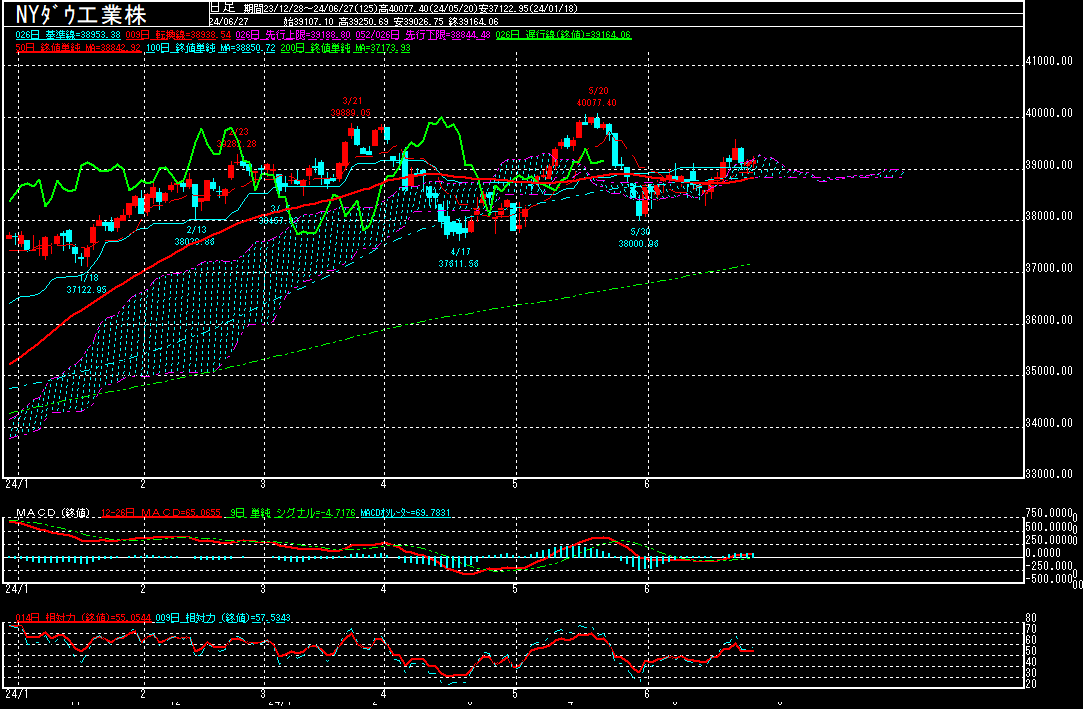Click price axis label '40000.00'

1049,113
